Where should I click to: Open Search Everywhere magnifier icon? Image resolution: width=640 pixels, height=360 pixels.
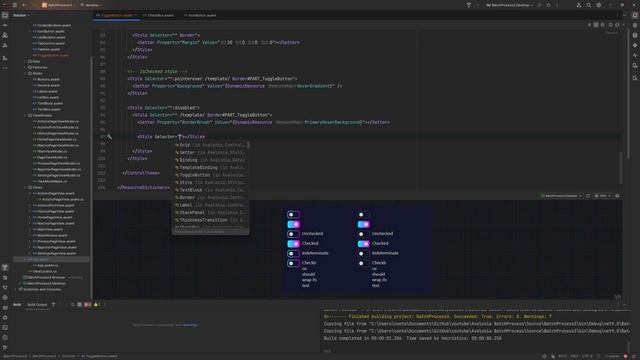click(589, 5)
